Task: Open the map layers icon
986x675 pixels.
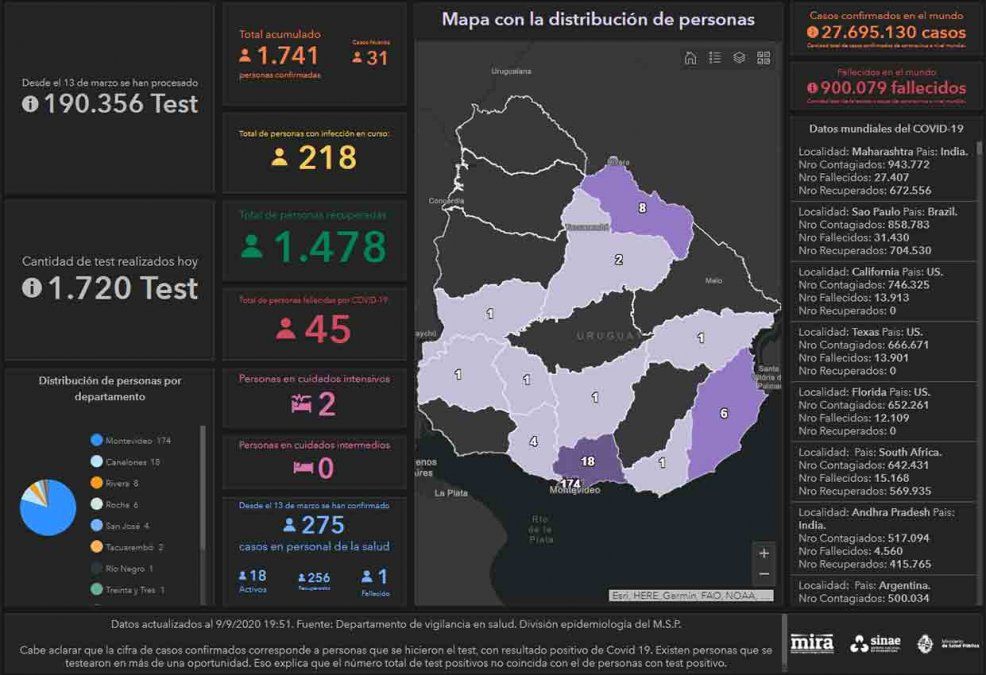Action: (739, 58)
